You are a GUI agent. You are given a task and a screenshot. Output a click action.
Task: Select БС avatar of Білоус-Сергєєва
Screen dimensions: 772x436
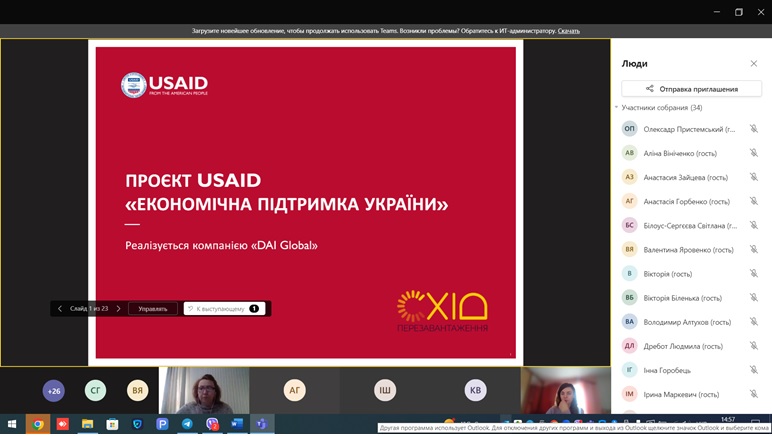(x=629, y=225)
